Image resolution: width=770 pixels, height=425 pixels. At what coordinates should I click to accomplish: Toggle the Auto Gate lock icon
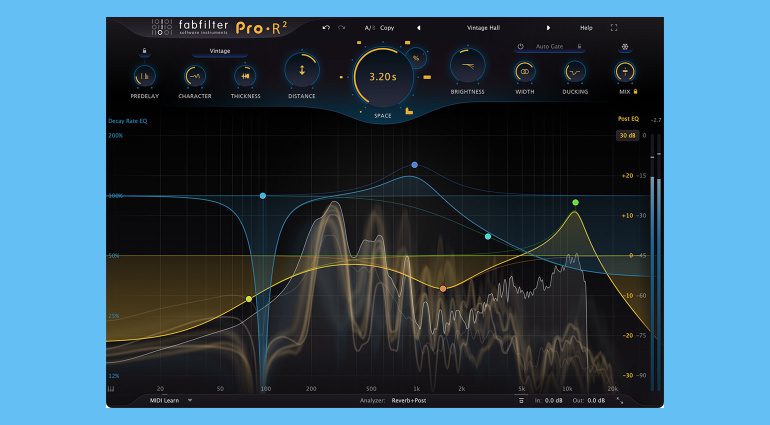[579, 47]
